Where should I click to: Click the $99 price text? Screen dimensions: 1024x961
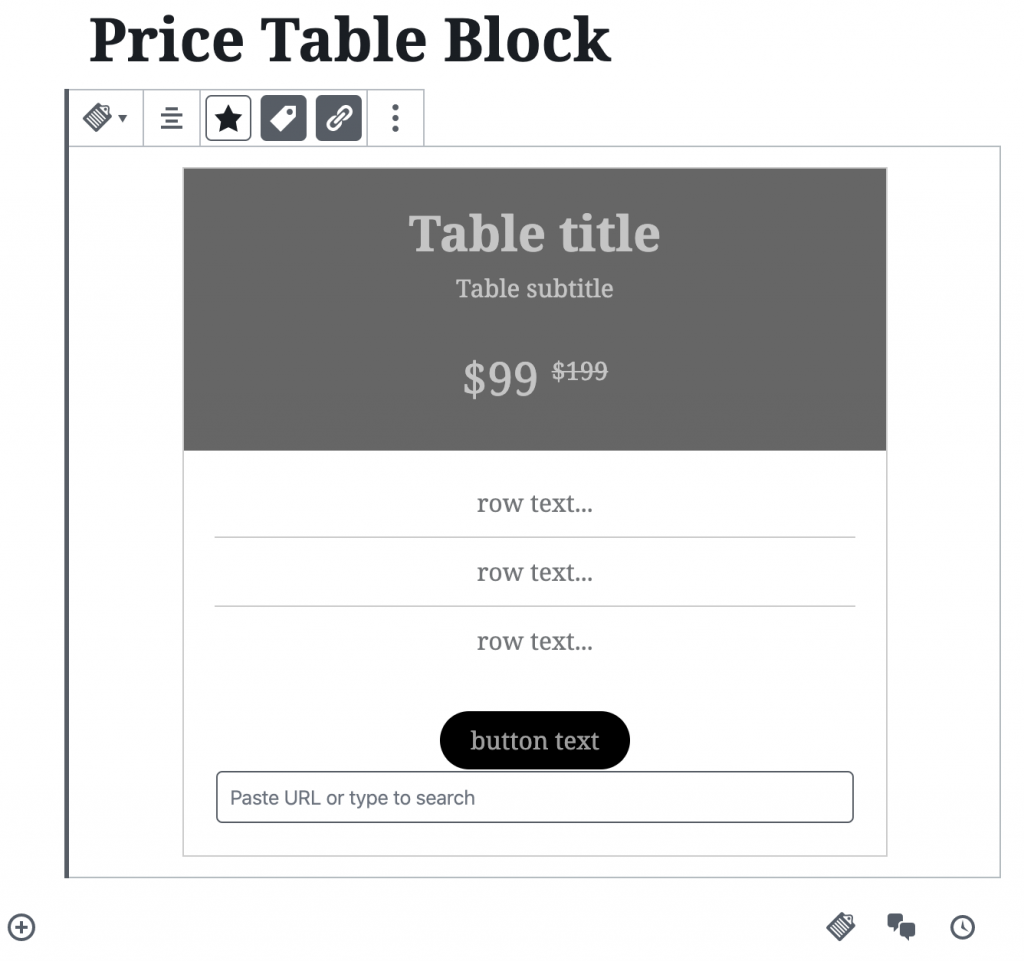coord(500,379)
